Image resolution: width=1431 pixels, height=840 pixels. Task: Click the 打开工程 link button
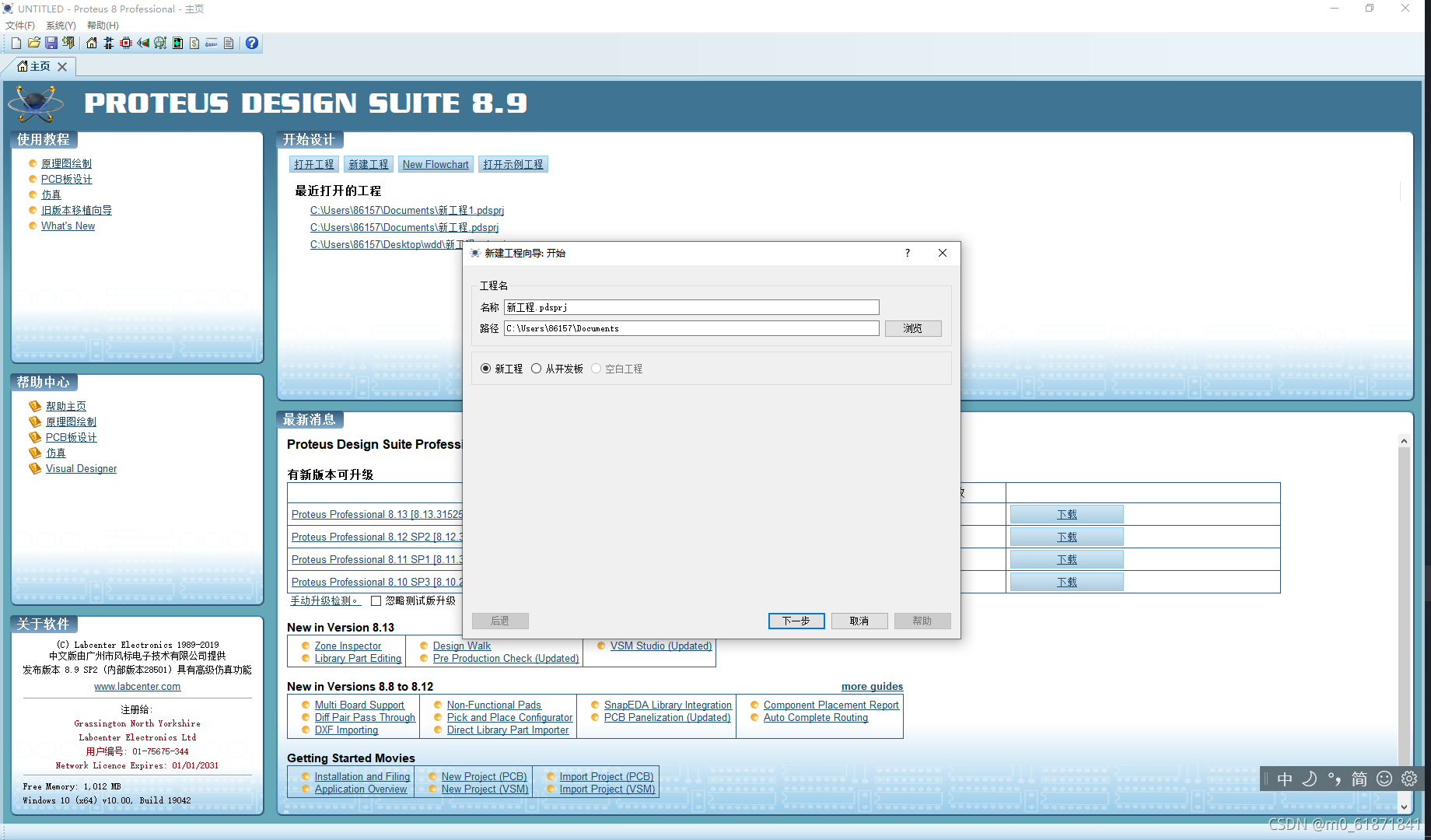(x=314, y=164)
